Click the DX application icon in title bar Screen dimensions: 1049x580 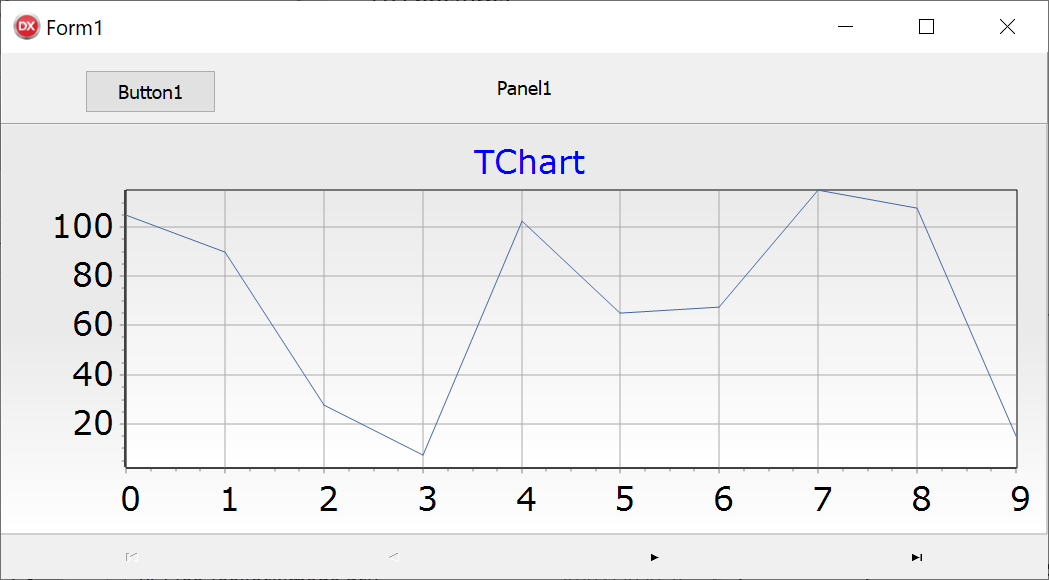point(27,27)
